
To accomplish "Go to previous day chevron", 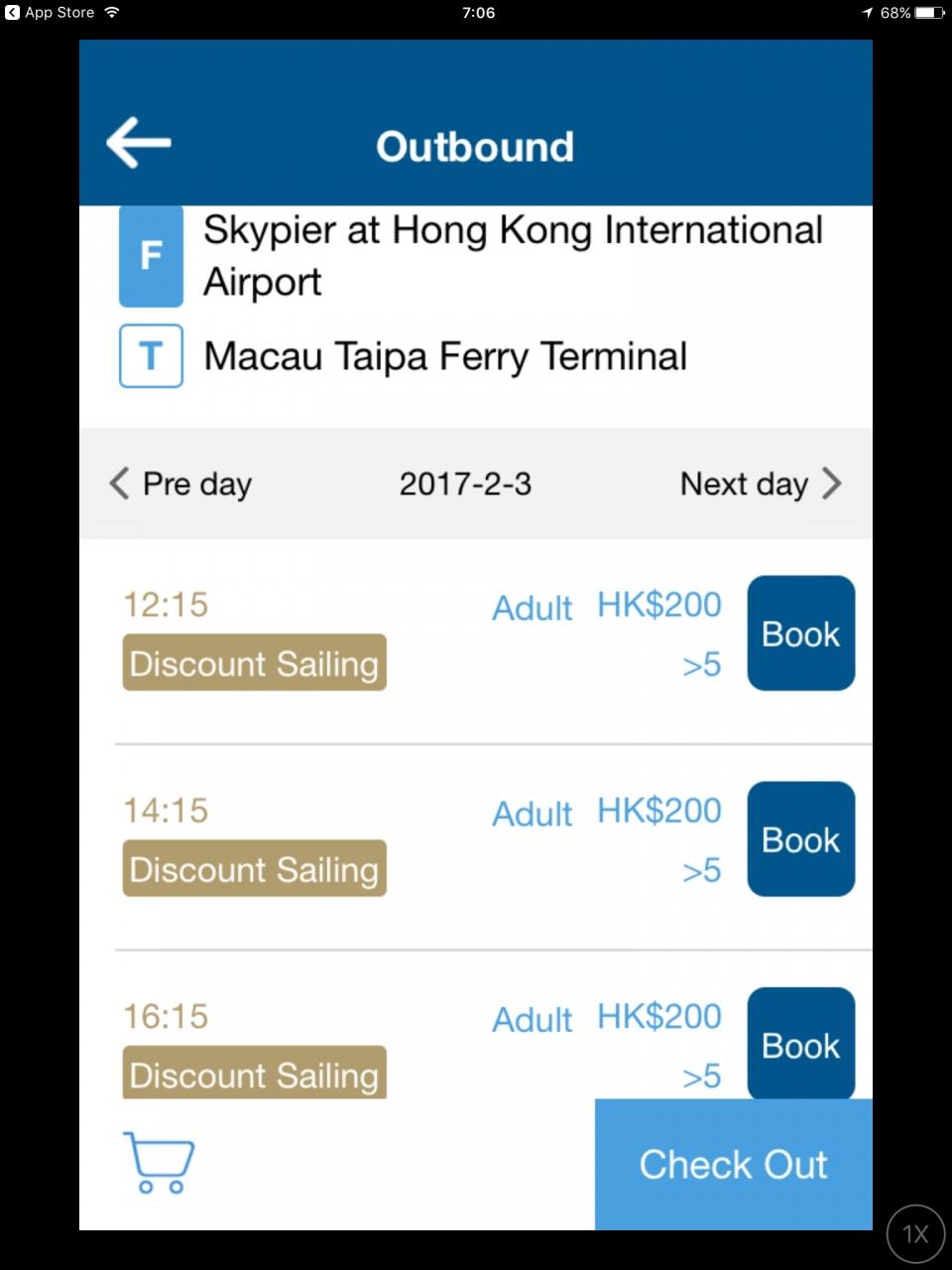I will [x=120, y=484].
